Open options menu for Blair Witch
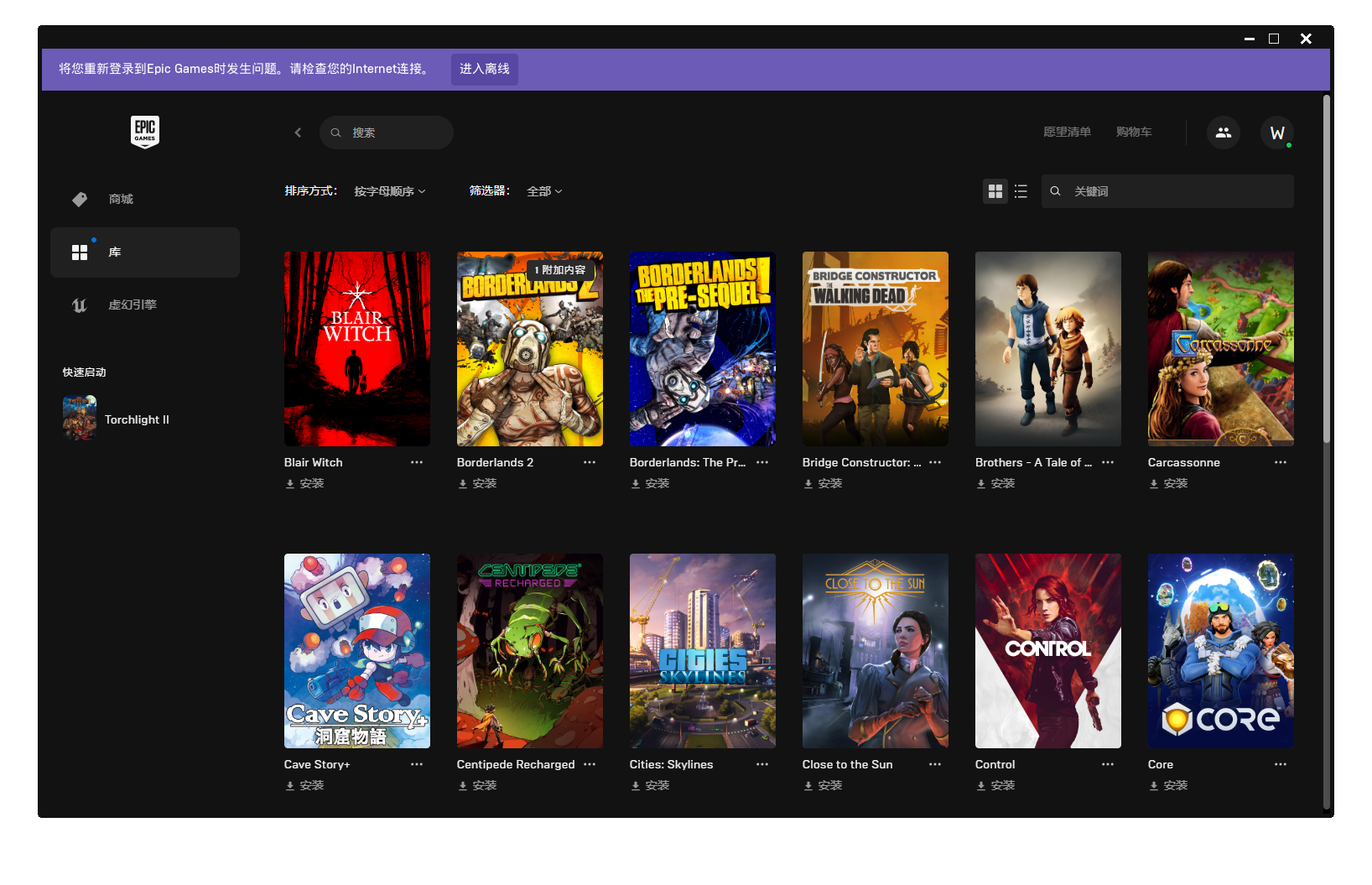 click(x=417, y=462)
